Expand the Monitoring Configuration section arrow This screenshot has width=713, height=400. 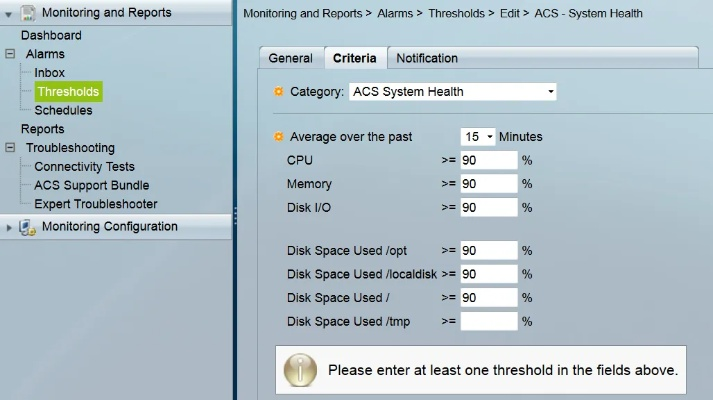tap(9, 228)
